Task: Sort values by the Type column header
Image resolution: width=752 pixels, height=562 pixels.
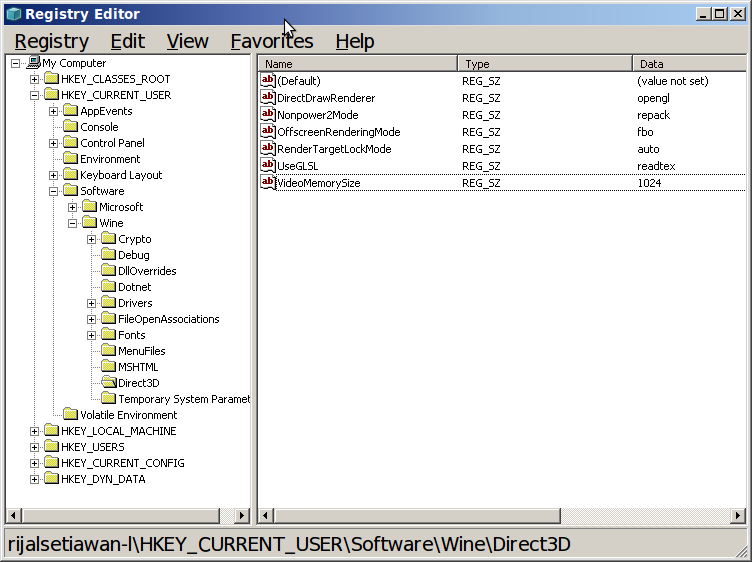Action: point(545,64)
